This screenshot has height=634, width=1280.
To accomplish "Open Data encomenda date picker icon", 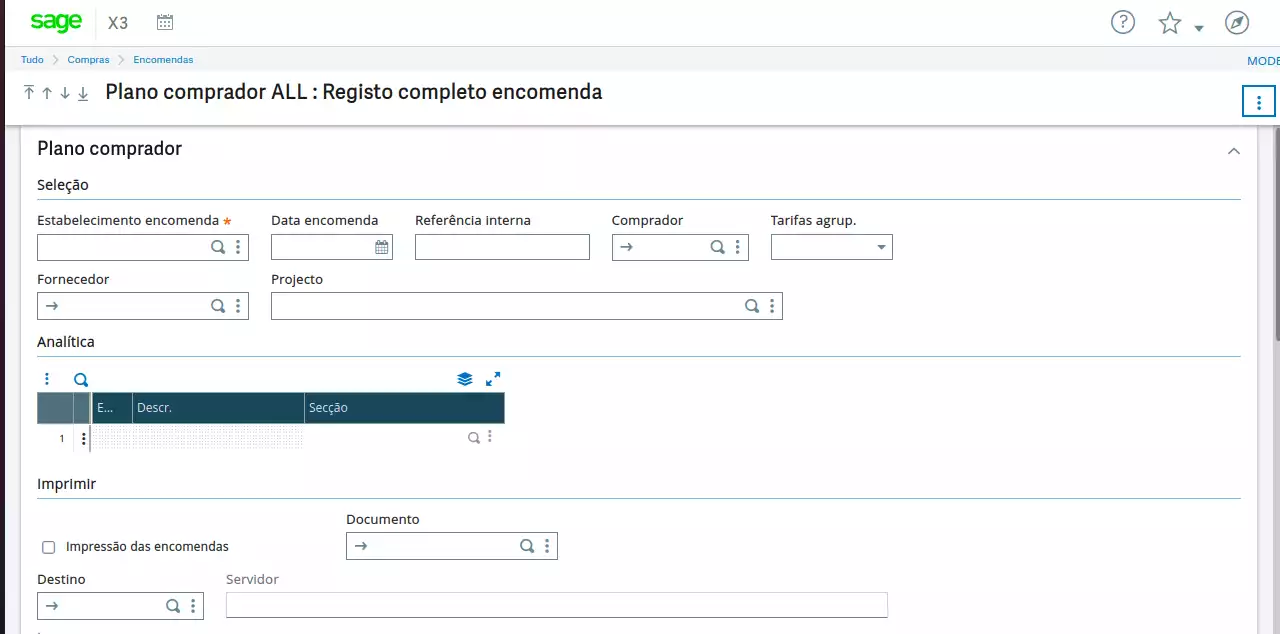I will pos(381,247).
